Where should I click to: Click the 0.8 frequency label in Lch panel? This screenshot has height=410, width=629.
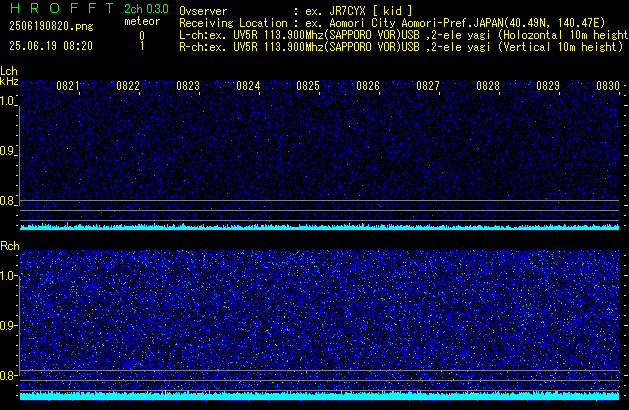tap(7, 201)
